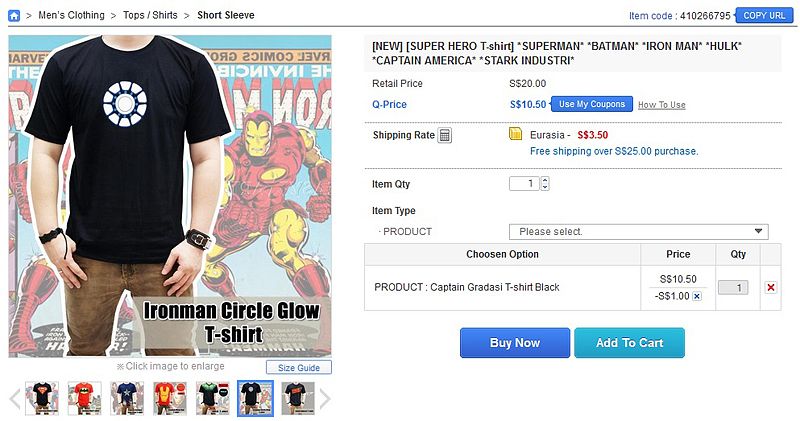Click the Use My Coupons button
Viewport: 800px width, 421px height.
click(592, 104)
